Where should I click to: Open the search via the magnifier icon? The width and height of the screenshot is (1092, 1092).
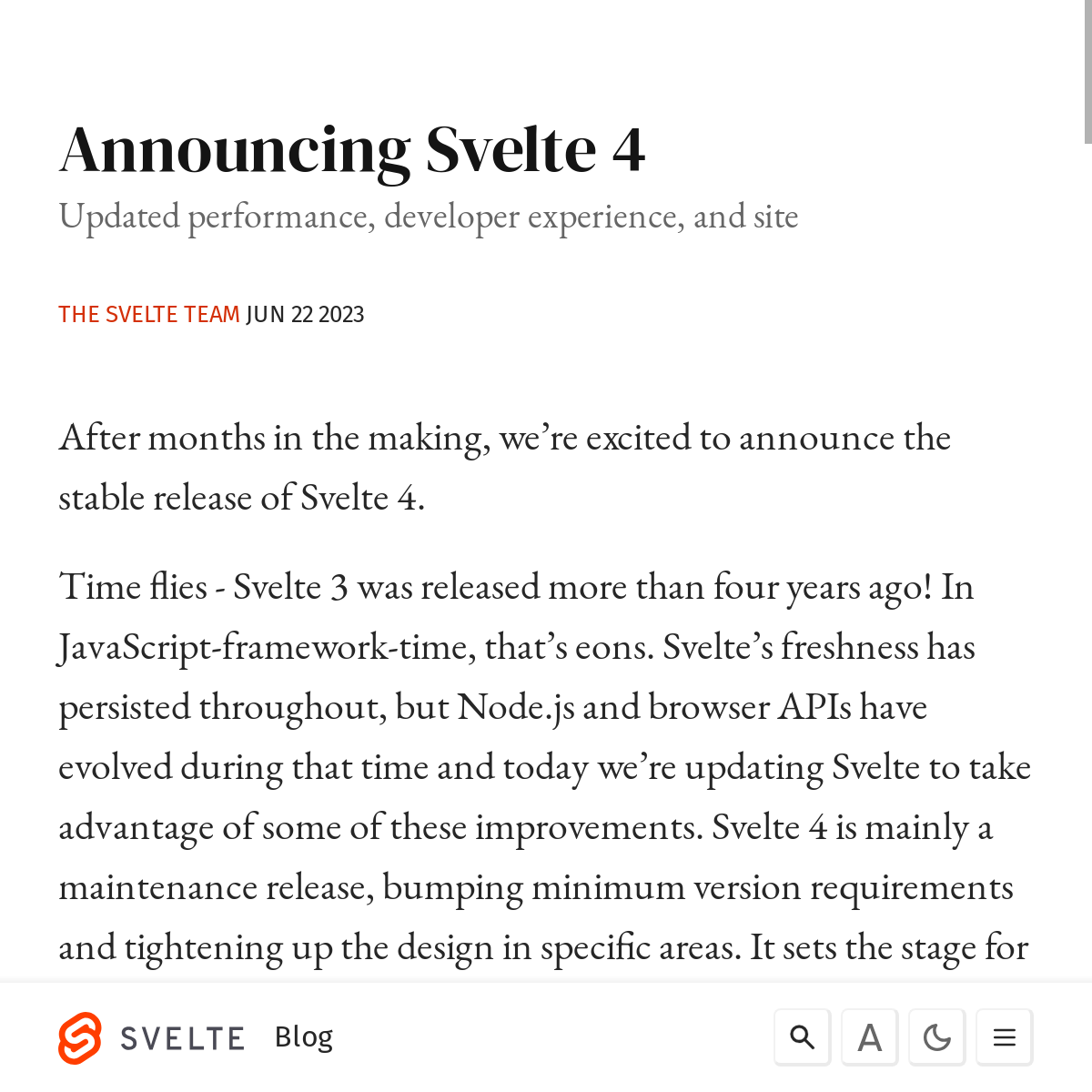click(x=802, y=1037)
